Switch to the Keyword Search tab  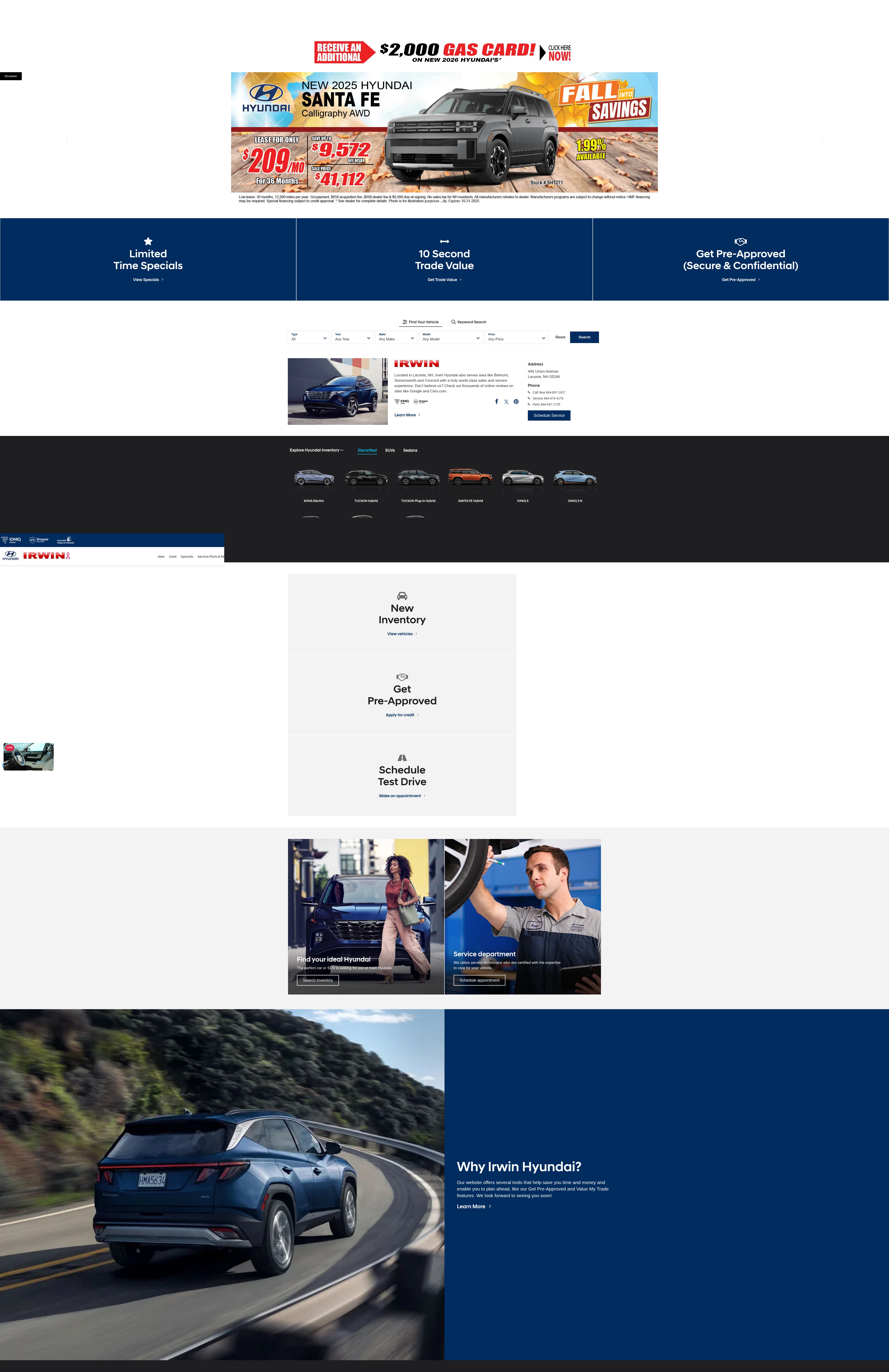(x=469, y=322)
